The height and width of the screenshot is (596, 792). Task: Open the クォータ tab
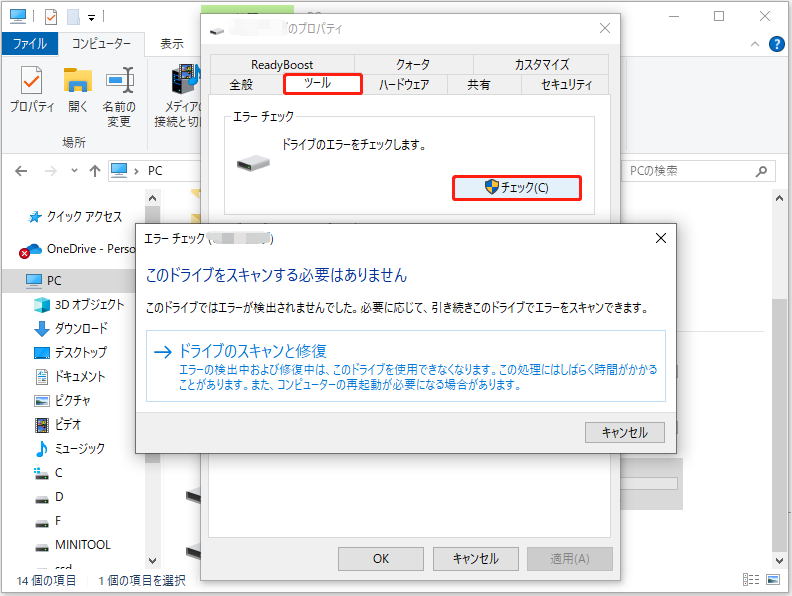[413, 65]
